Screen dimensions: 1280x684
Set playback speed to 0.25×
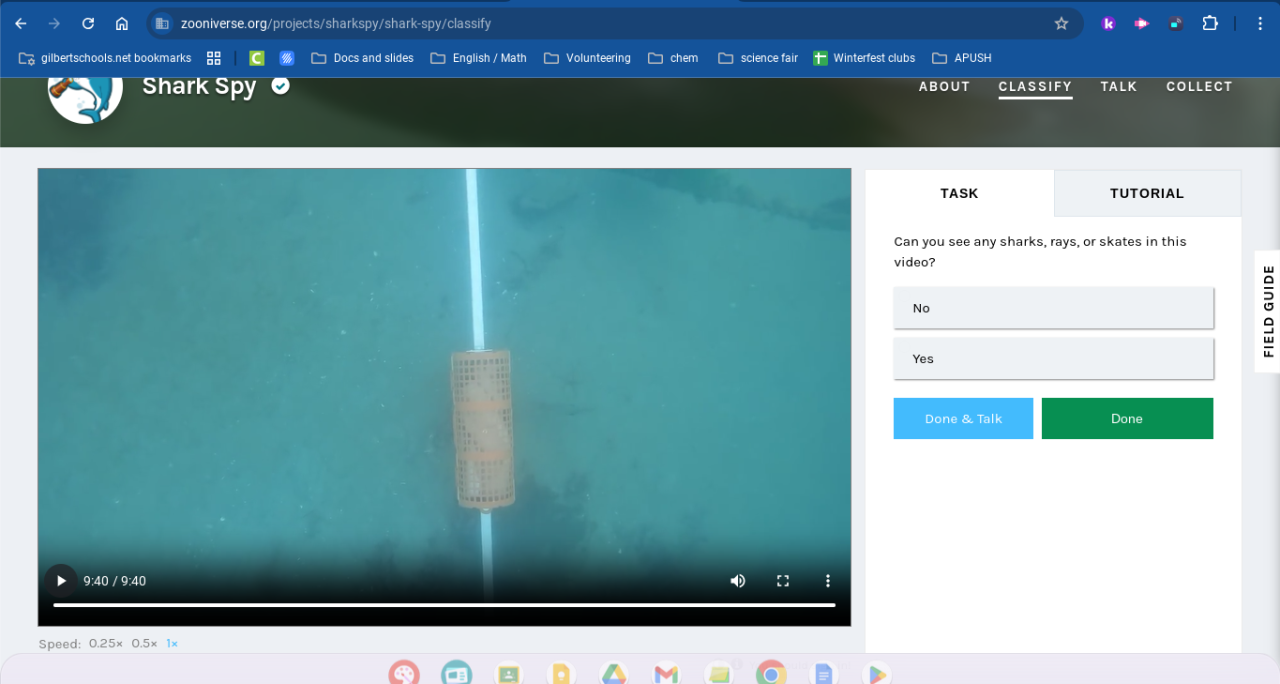click(x=105, y=644)
